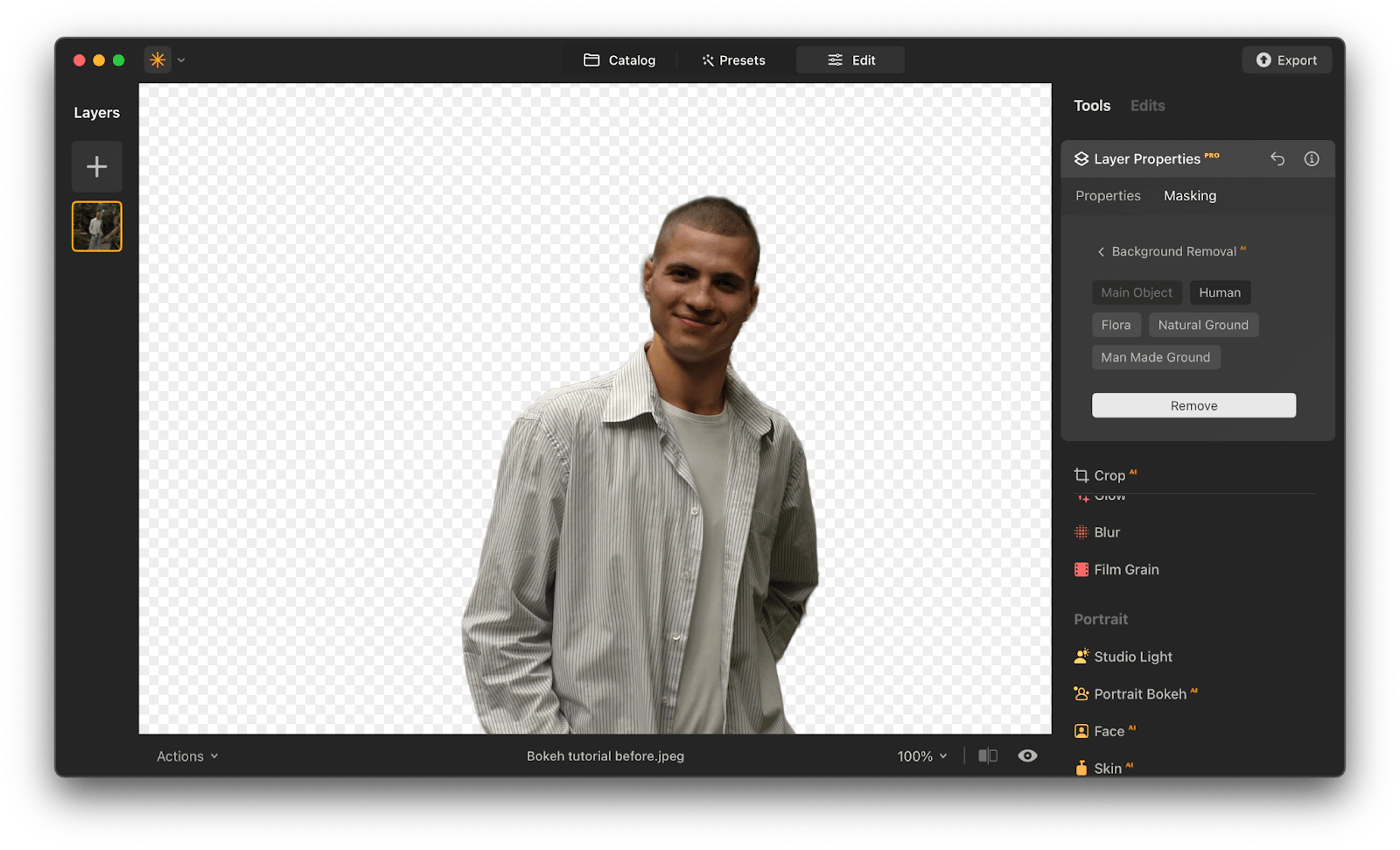Enable the before-after comparison view
This screenshot has width=1400, height=850.
(x=988, y=755)
